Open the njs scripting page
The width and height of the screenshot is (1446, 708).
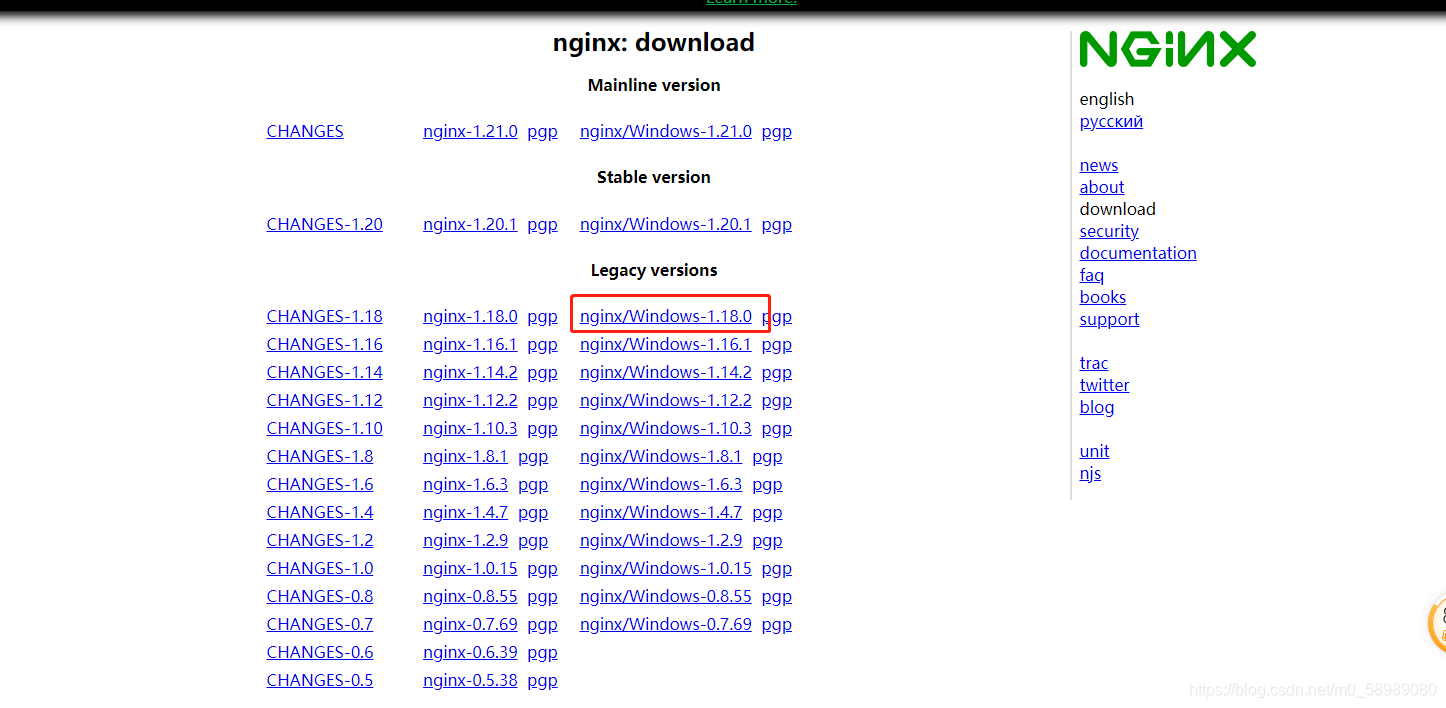(1091, 473)
